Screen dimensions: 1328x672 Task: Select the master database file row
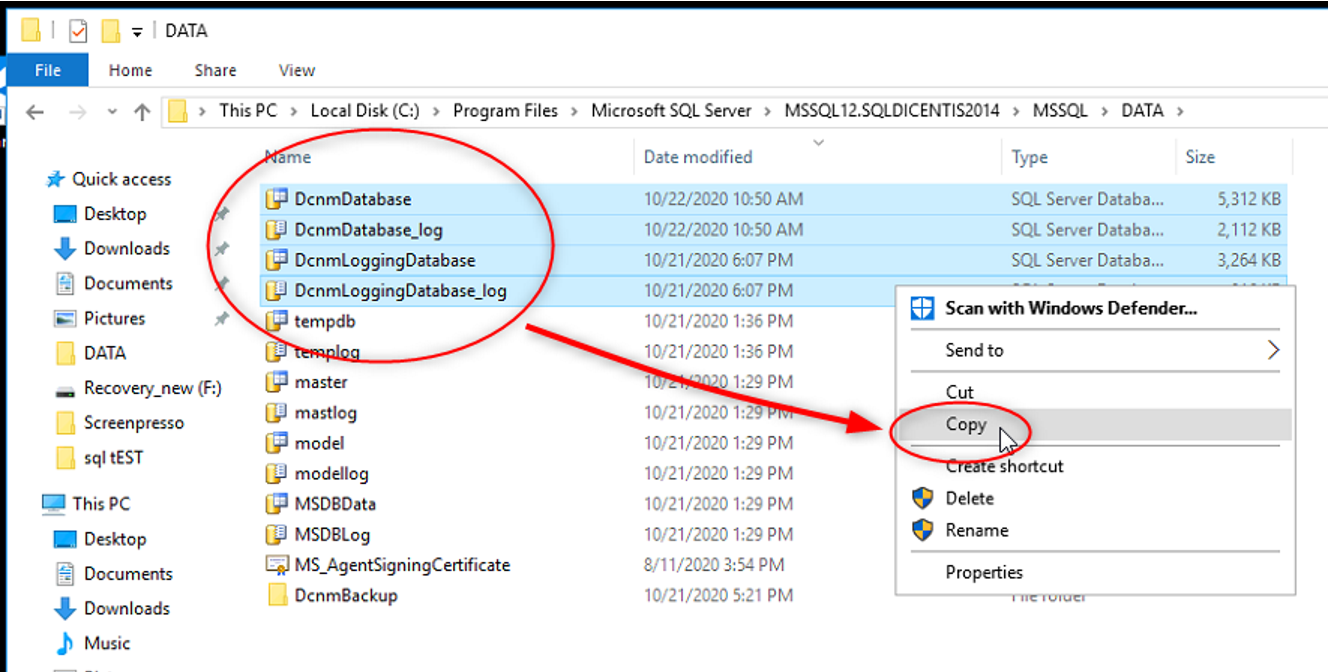pyautogui.click(x=321, y=382)
